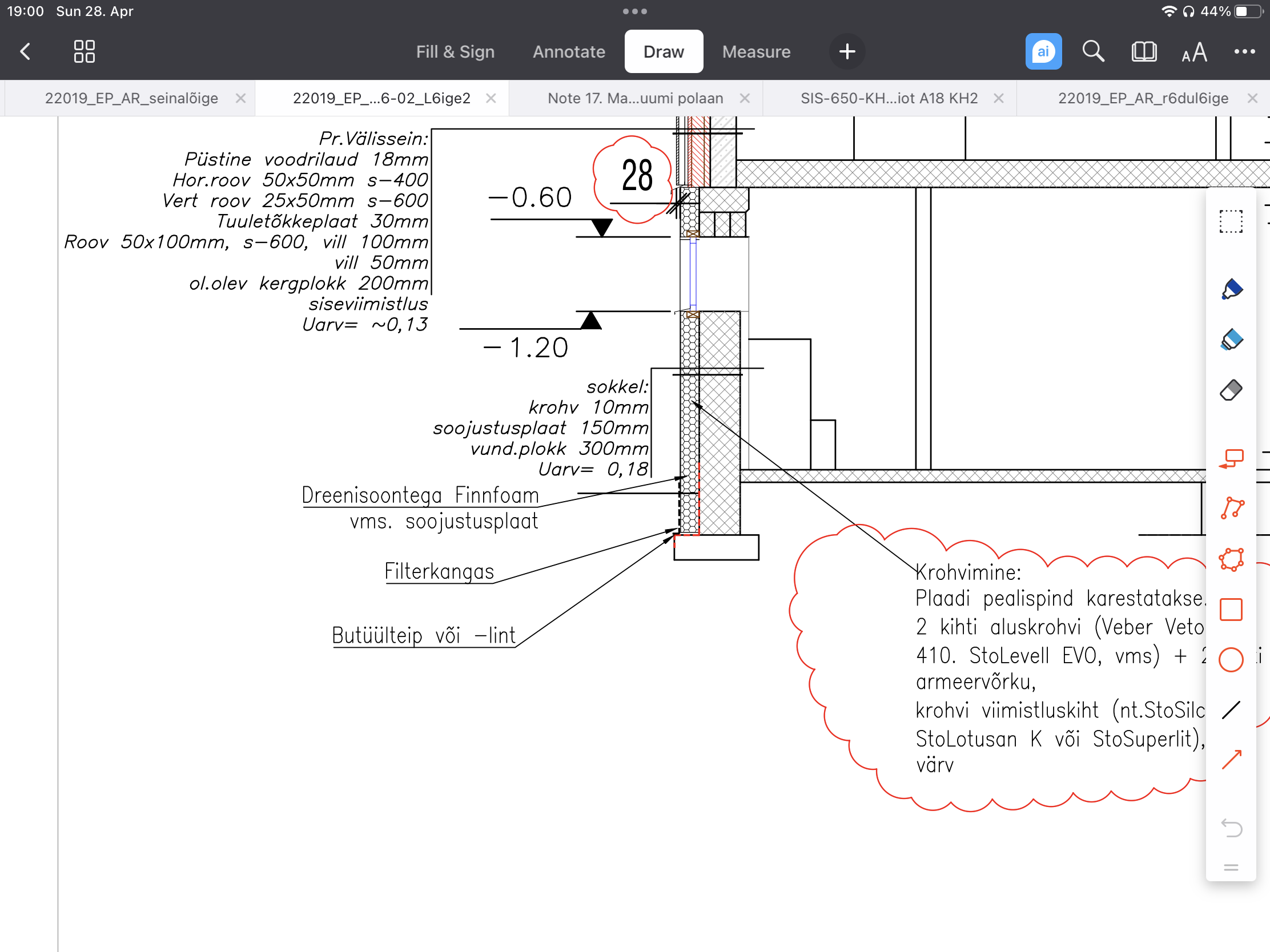Select the polygon shape tool
Image resolution: width=1270 pixels, height=952 pixels.
[x=1231, y=559]
